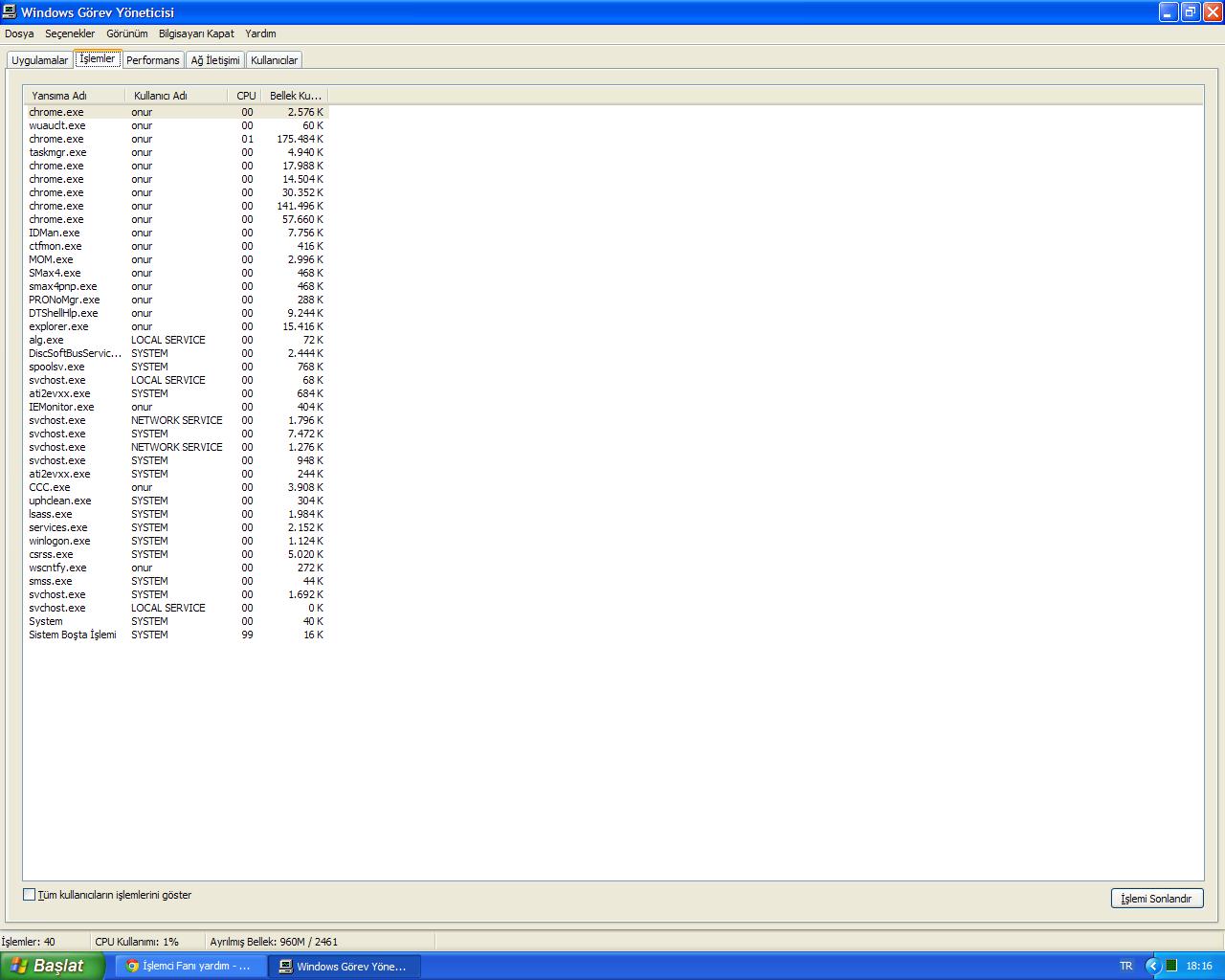This screenshot has height=980, width=1225.
Task: Switch to the Performans tab
Action: [x=153, y=60]
